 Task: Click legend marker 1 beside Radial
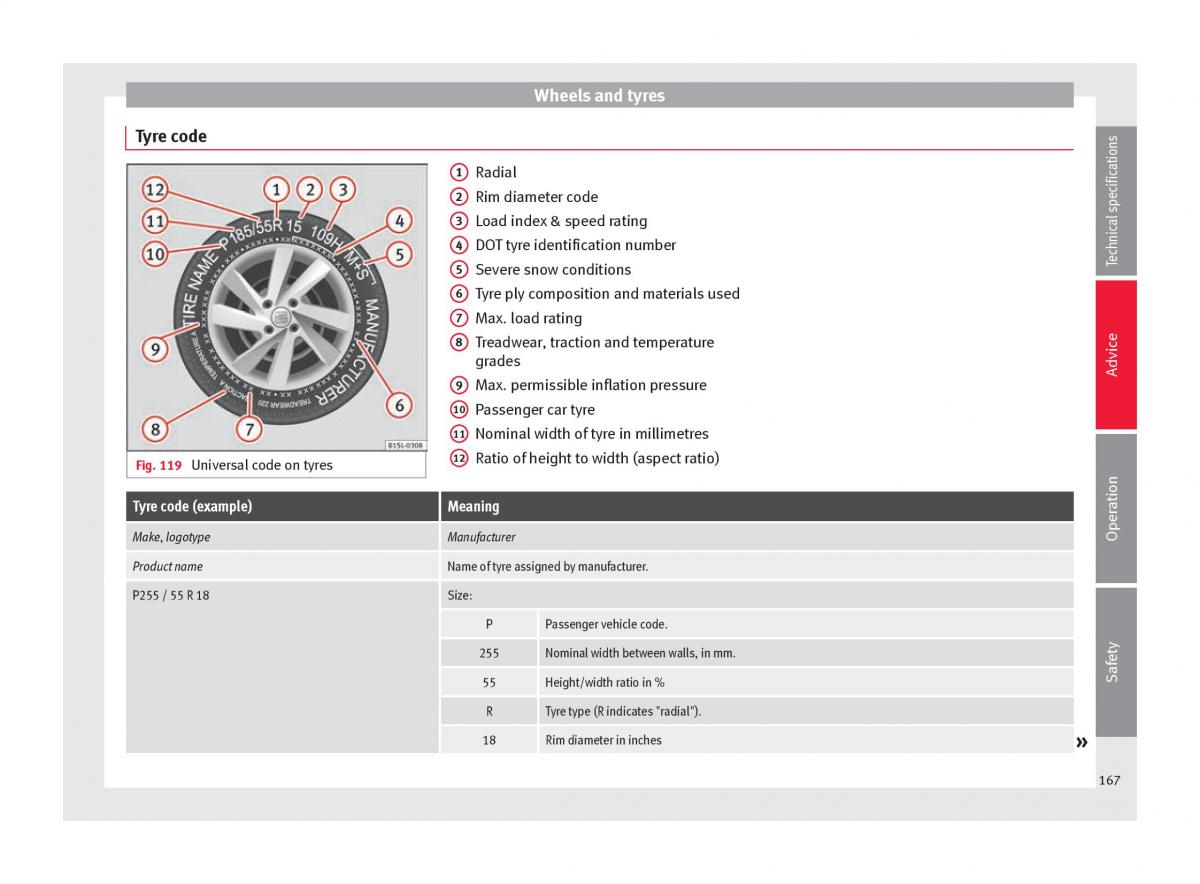pos(459,172)
